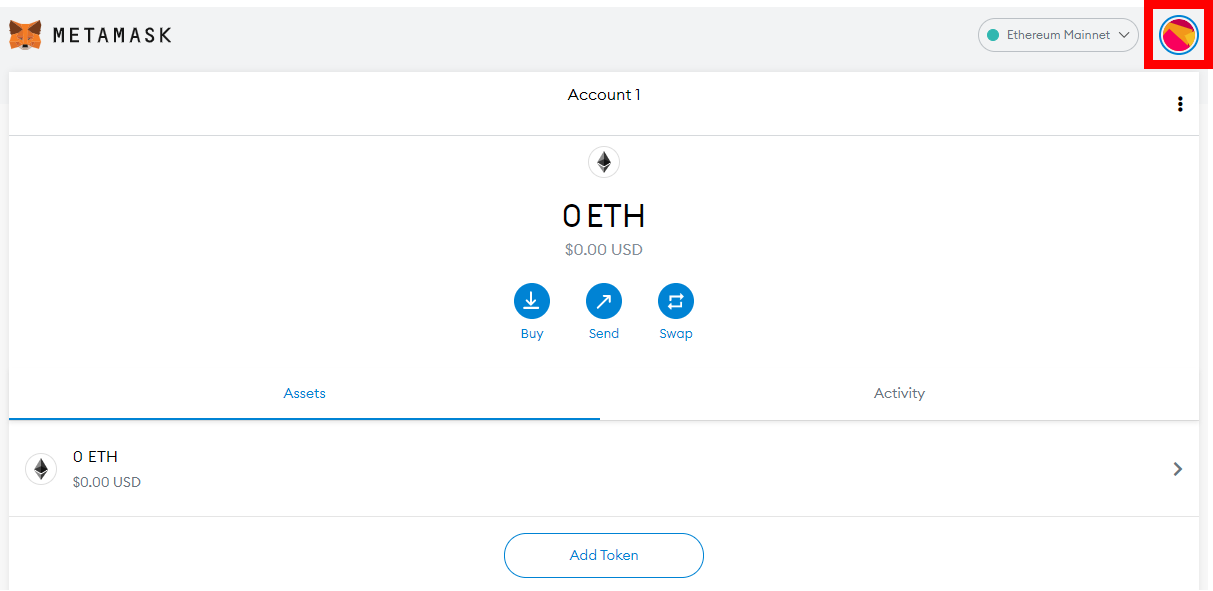This screenshot has height=591, width=1213.
Task: Click the $0.00 USD value under balance
Action: [604, 250]
